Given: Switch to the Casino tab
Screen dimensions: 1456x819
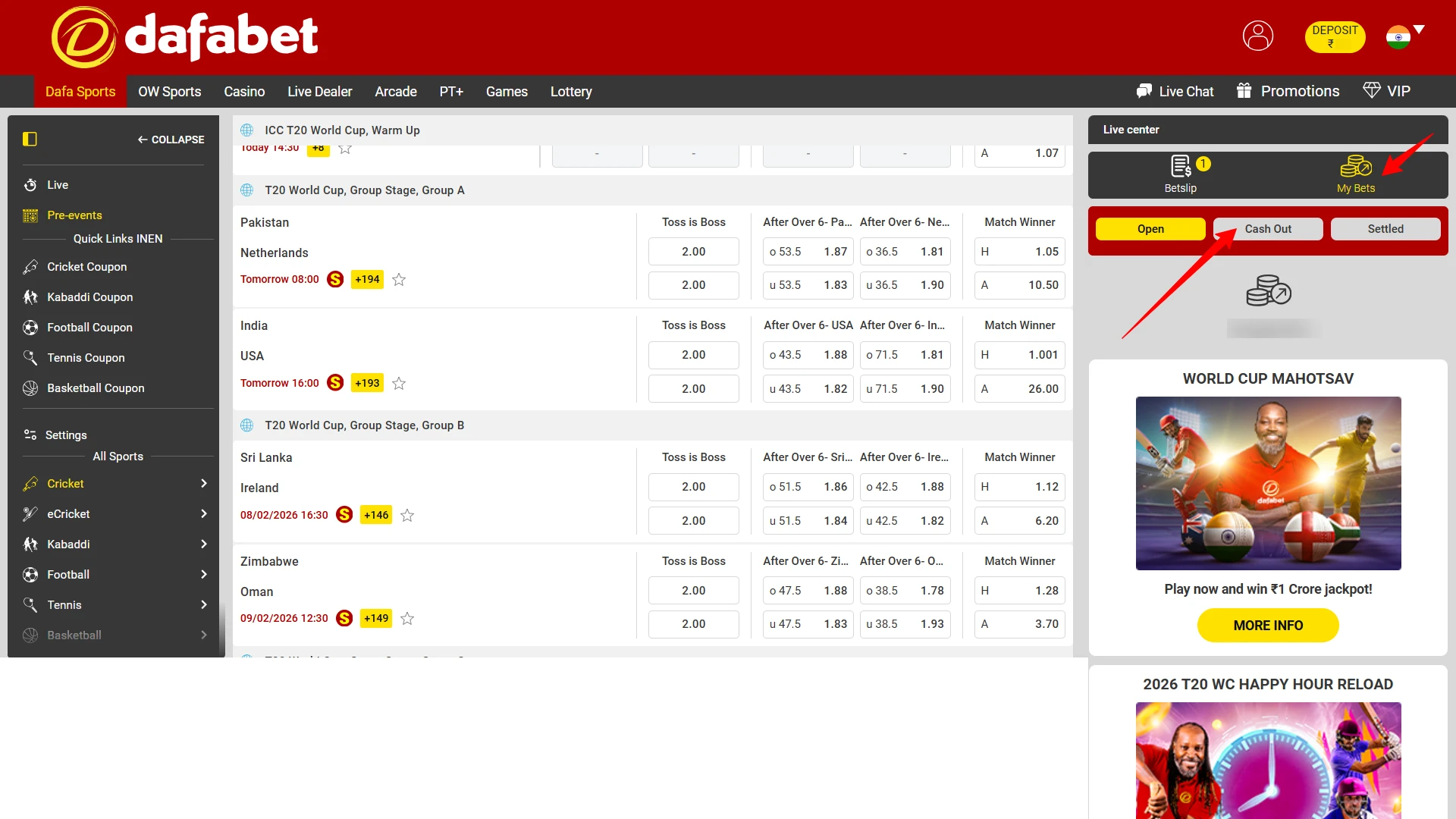Looking at the screenshot, I should click(x=243, y=91).
